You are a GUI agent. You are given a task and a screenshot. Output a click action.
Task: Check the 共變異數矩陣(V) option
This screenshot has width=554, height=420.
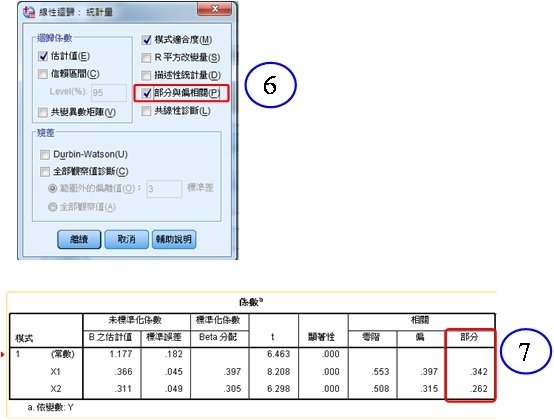[43, 112]
